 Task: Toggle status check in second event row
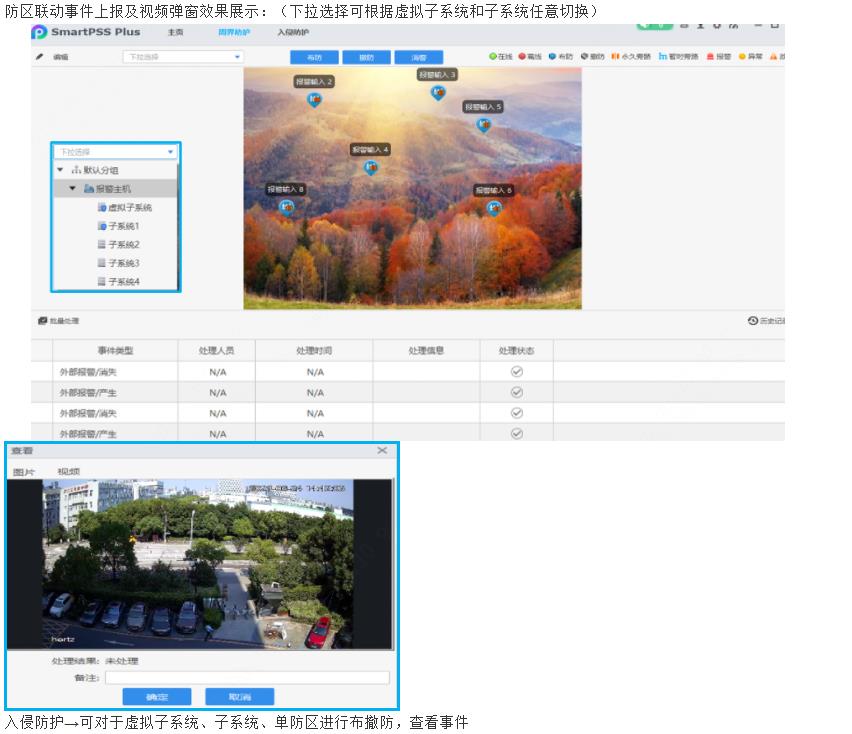(517, 392)
